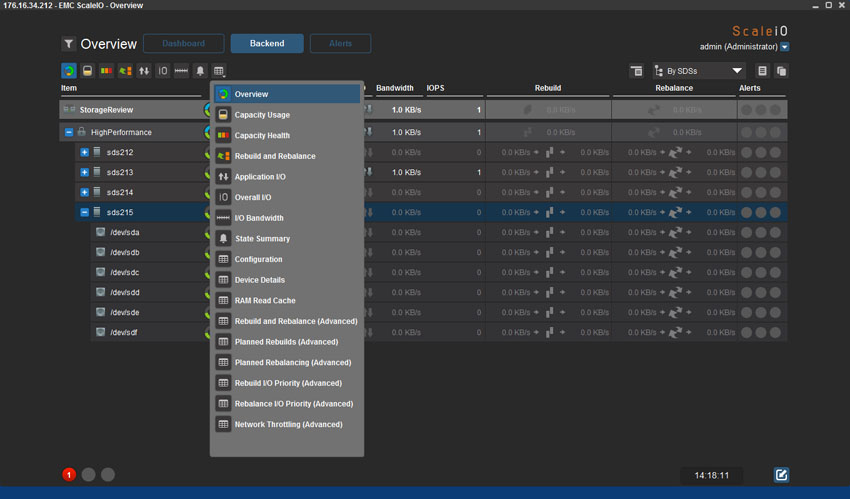Open the admin user menu arrow
Image resolution: width=850 pixels, height=499 pixels.
click(784, 47)
